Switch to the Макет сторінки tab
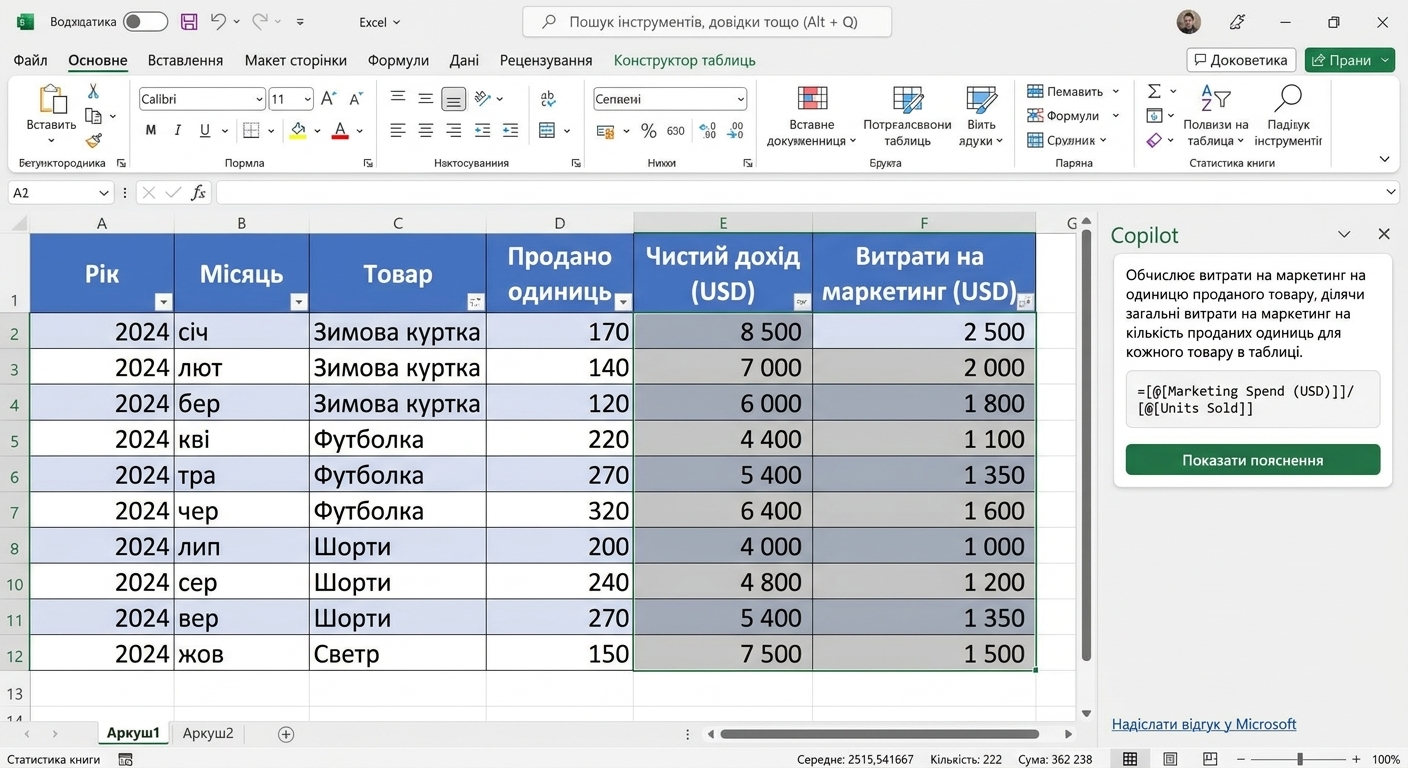Image resolution: width=1408 pixels, height=768 pixels. click(x=296, y=60)
